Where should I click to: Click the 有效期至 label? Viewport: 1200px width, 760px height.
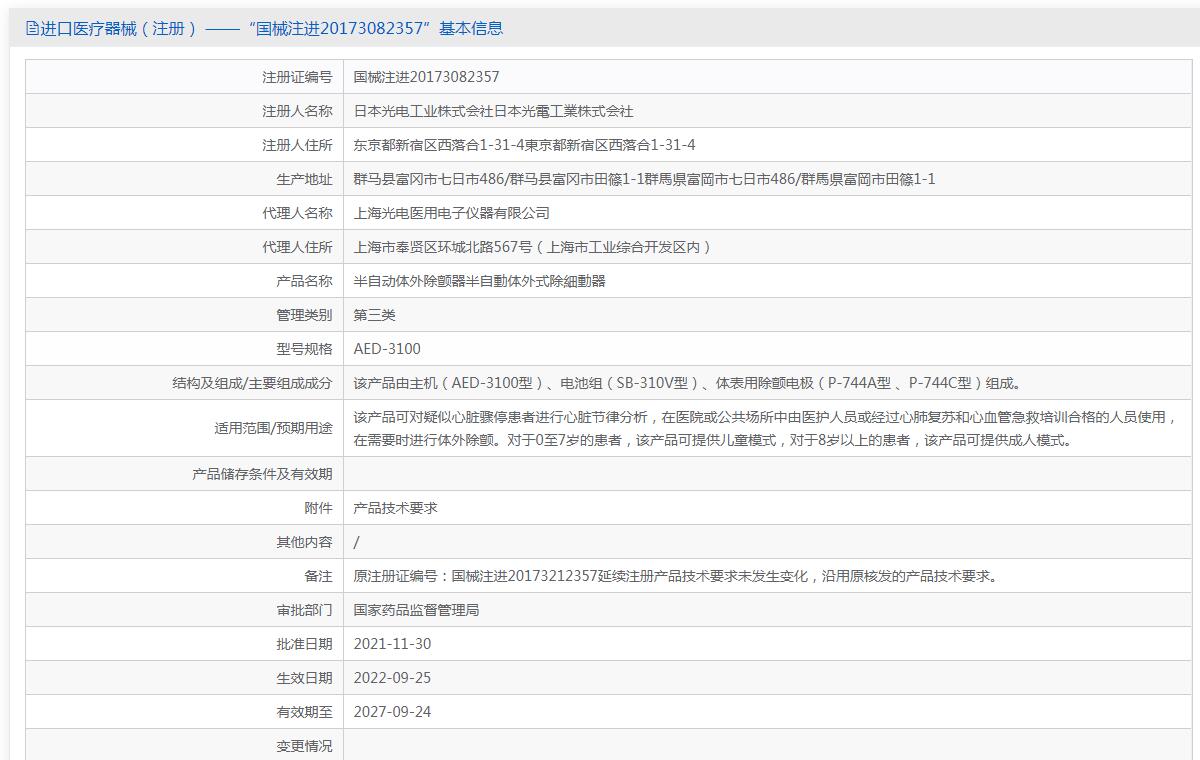[x=304, y=712]
